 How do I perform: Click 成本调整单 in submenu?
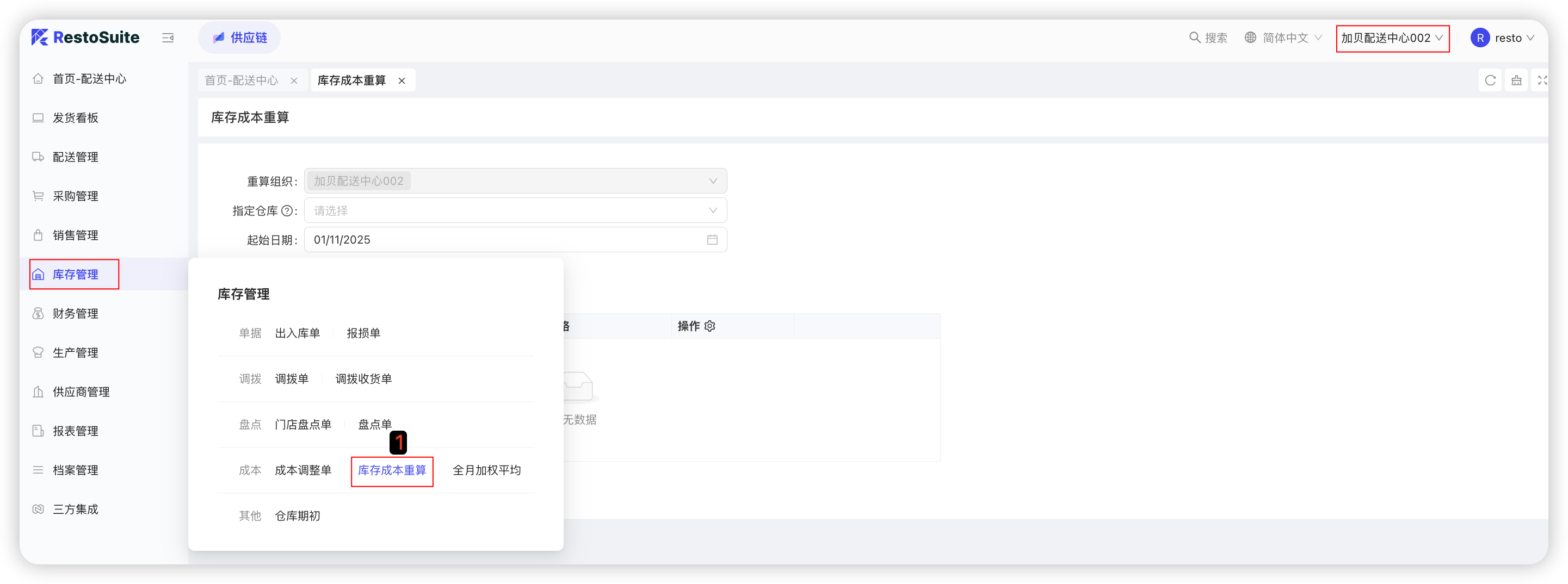303,470
